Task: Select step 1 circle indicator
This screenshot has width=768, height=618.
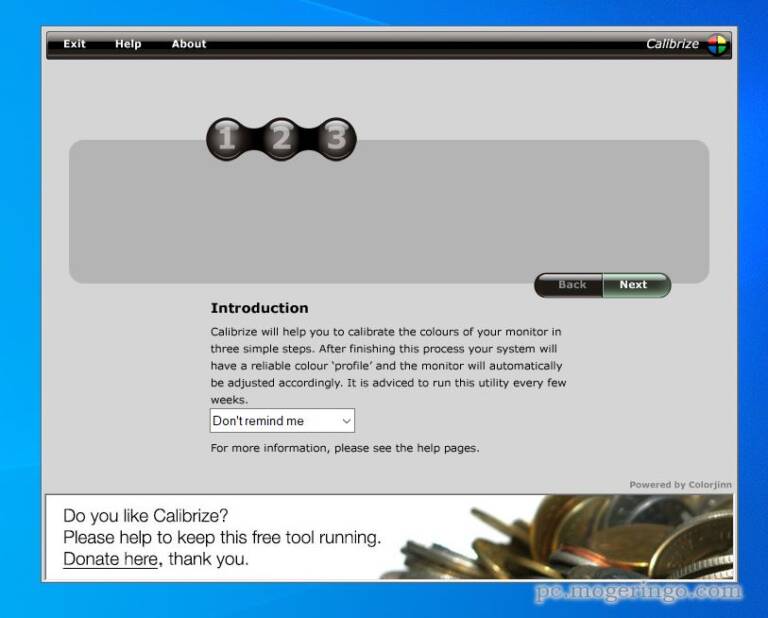Action: tap(227, 138)
